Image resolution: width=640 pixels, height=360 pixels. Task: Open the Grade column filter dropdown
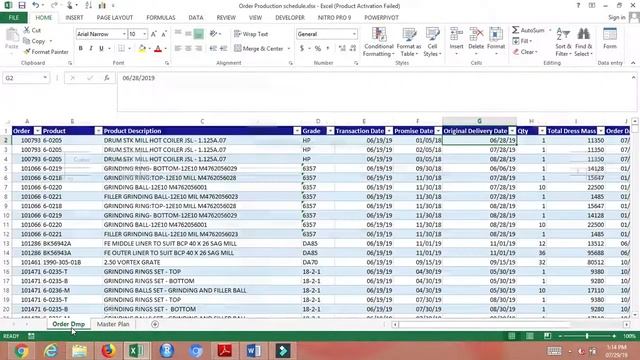coord(330,131)
